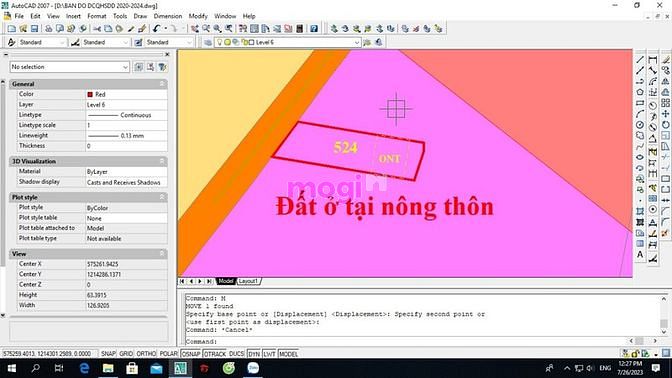
Task: Toggle OSNAP in status bar
Action: click(x=191, y=354)
